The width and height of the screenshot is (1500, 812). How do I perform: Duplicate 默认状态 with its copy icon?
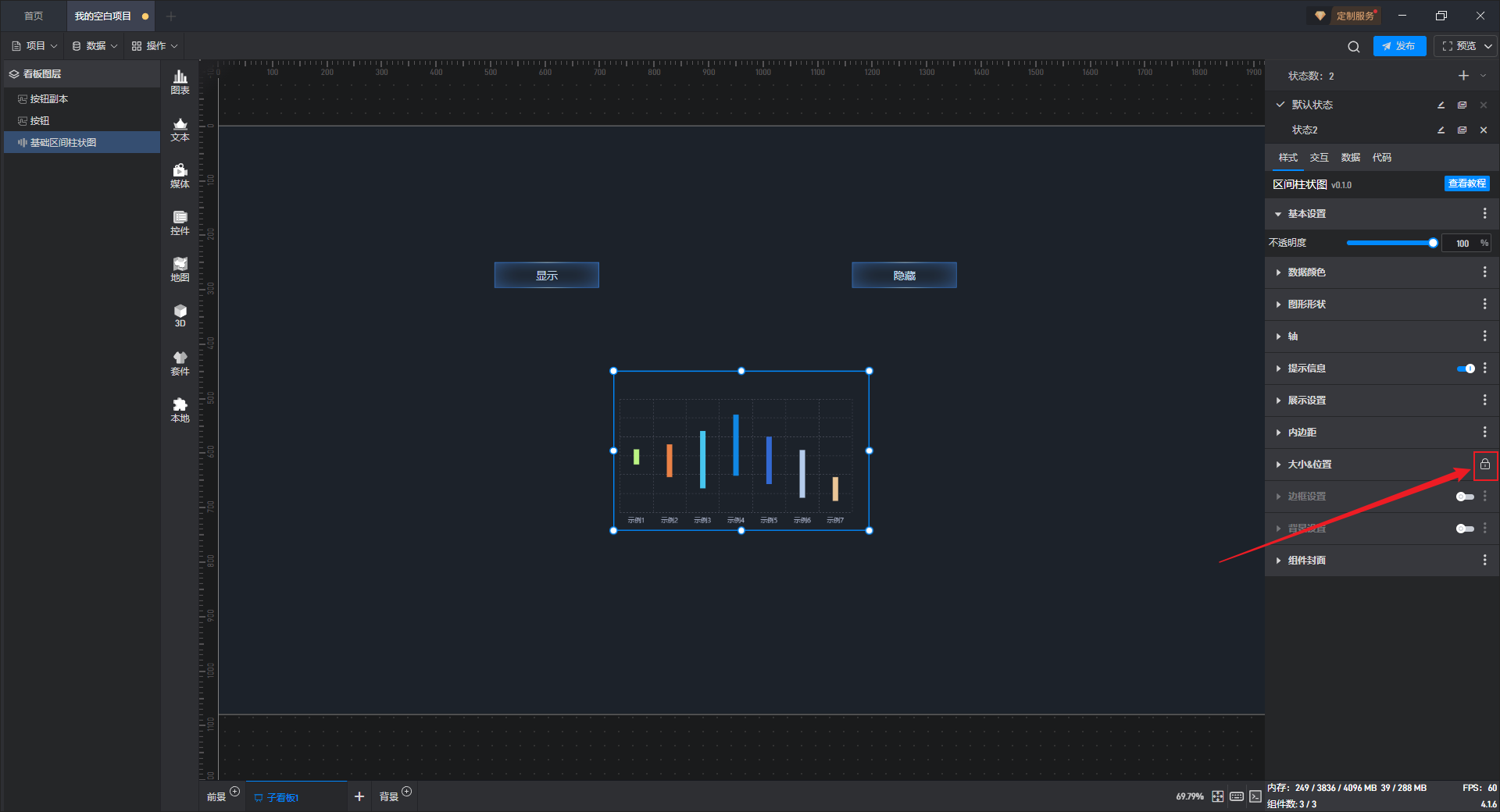[1462, 105]
